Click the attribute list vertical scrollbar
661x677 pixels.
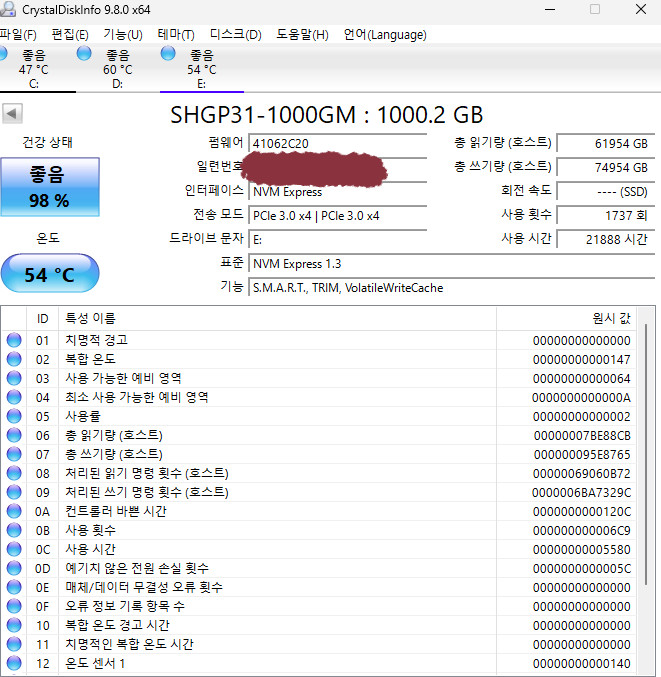646,454
